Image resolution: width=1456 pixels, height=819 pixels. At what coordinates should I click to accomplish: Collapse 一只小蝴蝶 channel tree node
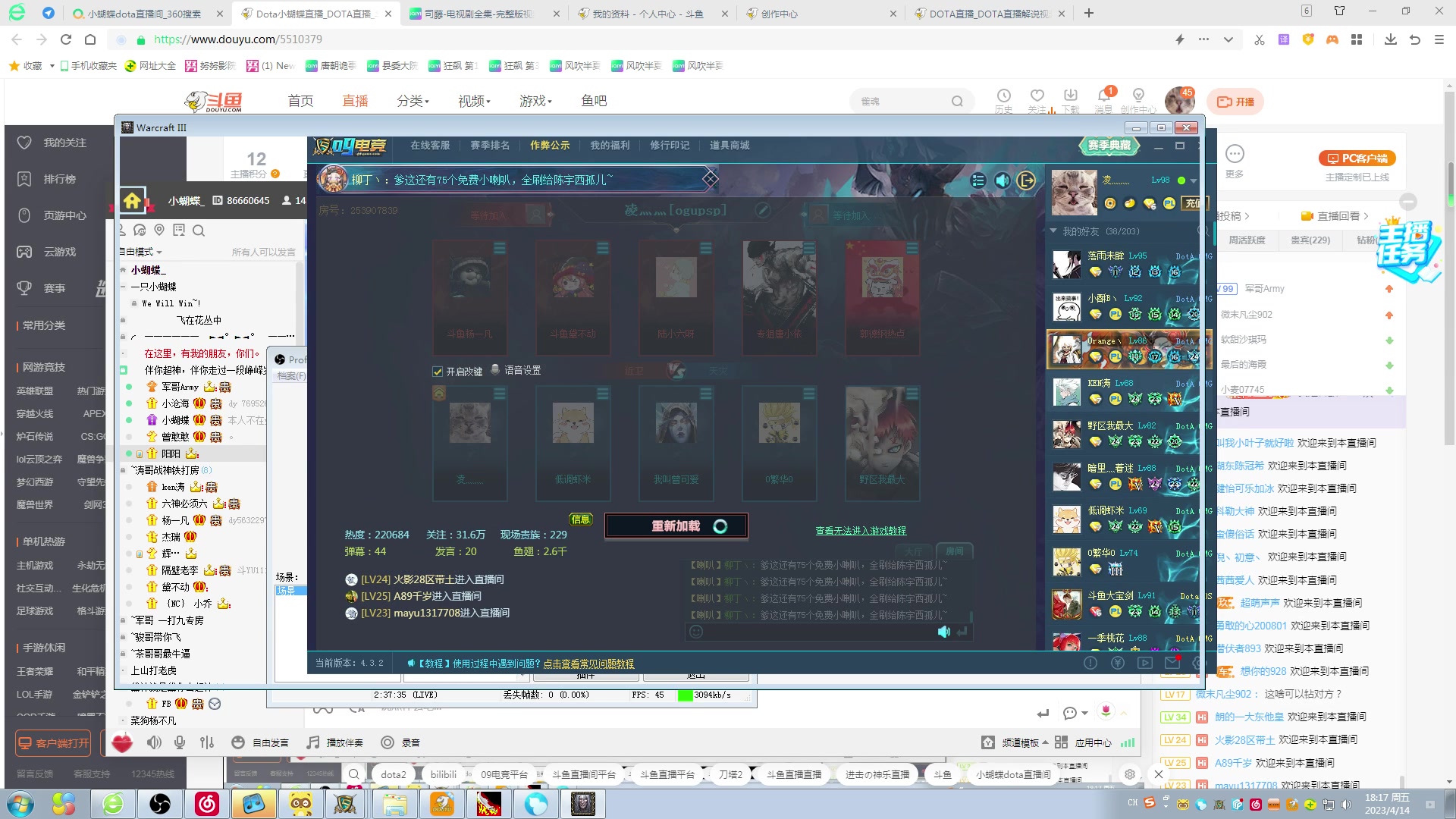[x=123, y=287]
